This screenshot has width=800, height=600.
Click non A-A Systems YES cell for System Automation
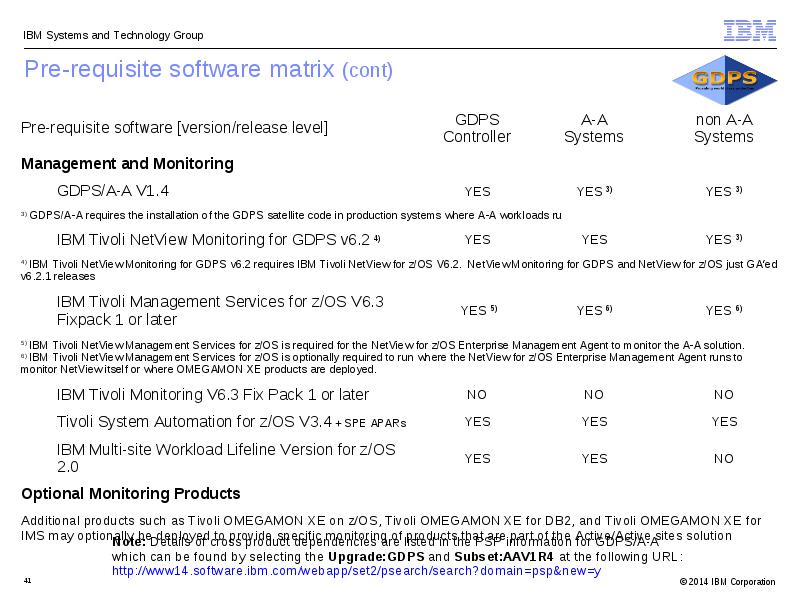(724, 422)
